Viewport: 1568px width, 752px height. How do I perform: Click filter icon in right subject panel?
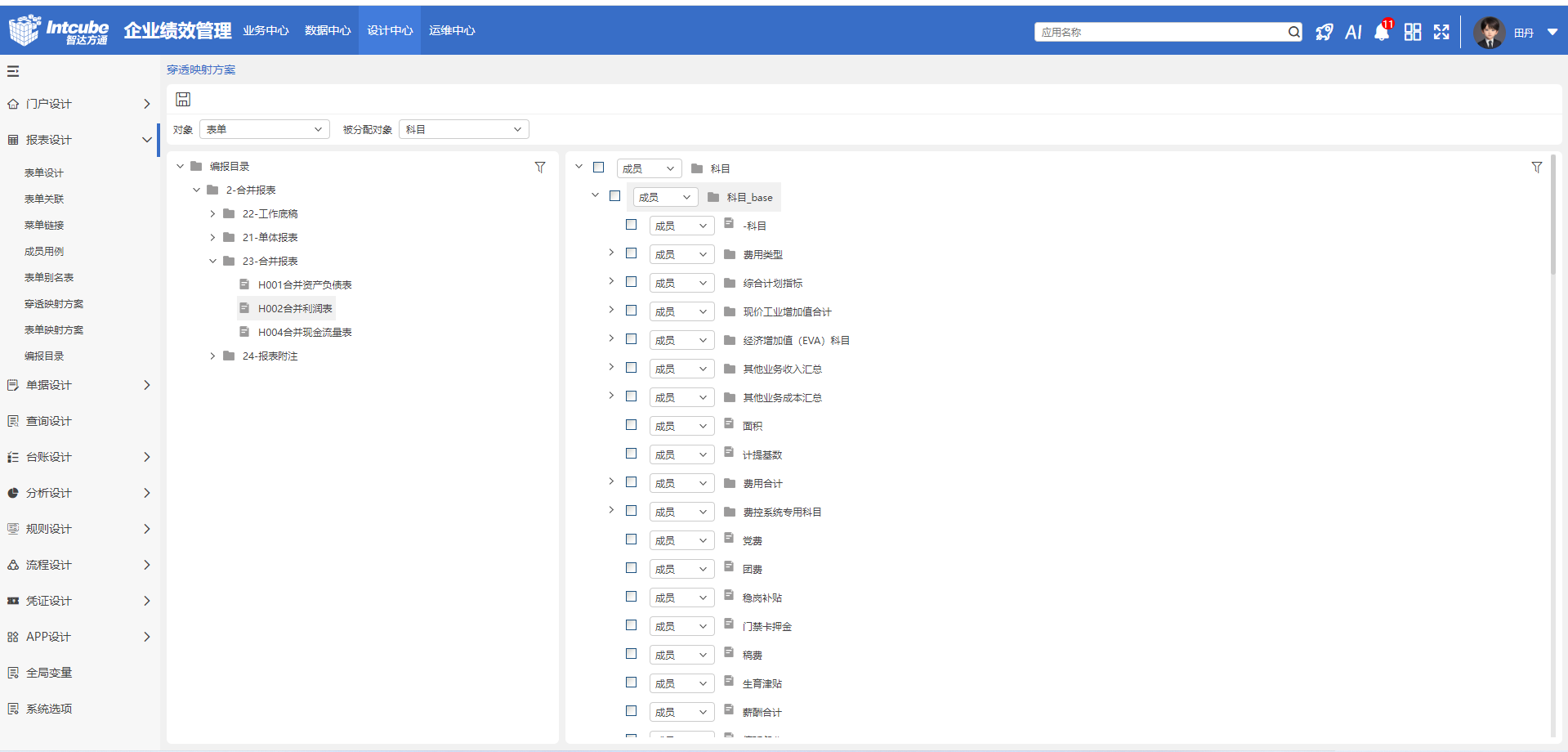pos(1536,167)
